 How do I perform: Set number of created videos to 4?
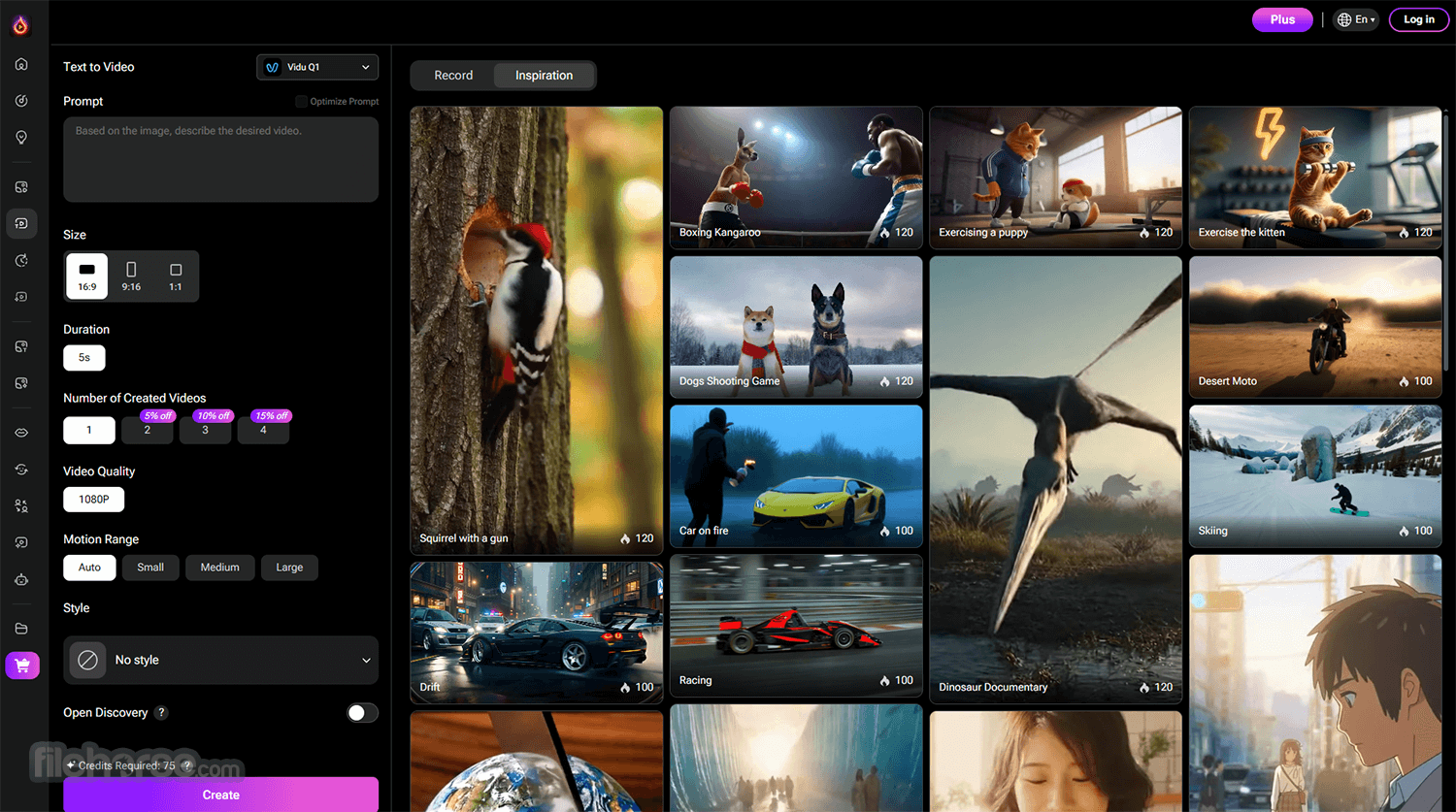tap(263, 430)
